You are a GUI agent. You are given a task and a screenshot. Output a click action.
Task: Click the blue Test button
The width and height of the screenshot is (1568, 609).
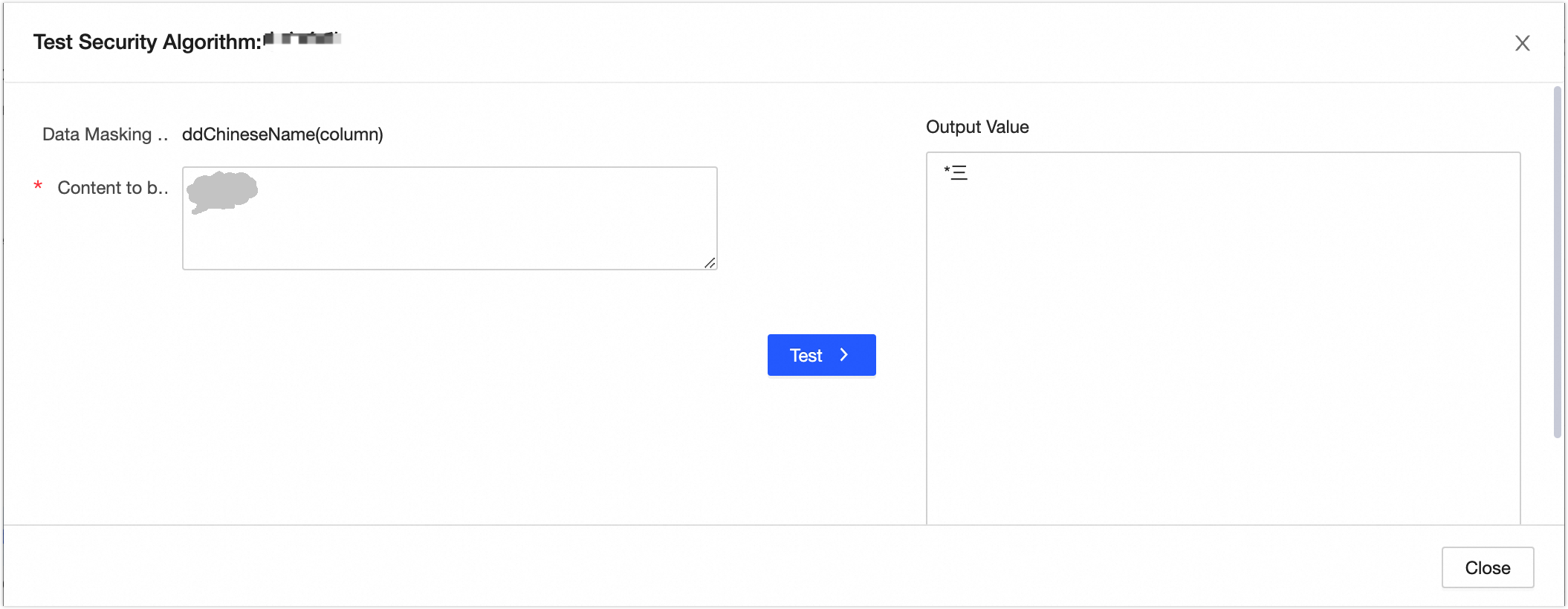(821, 355)
